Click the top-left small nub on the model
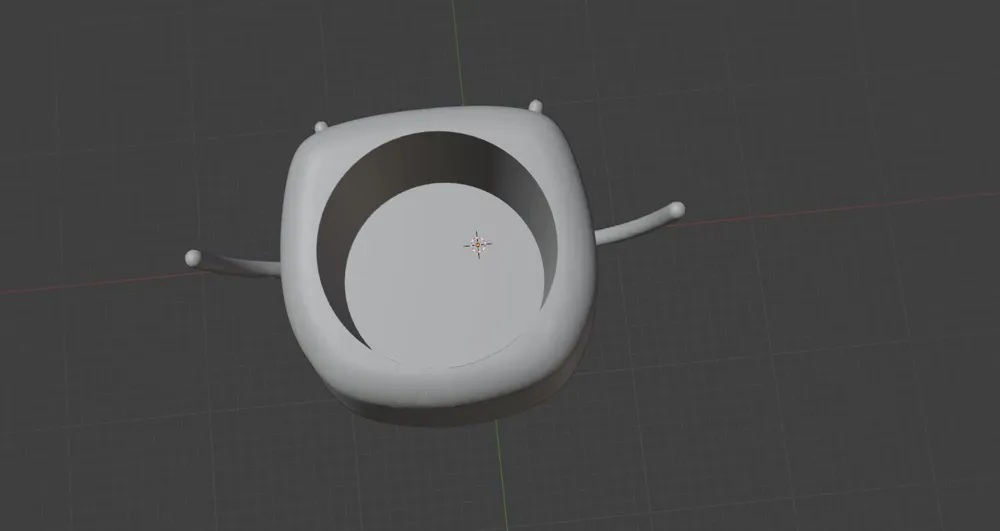Image resolution: width=1000 pixels, height=531 pixels. [321, 127]
